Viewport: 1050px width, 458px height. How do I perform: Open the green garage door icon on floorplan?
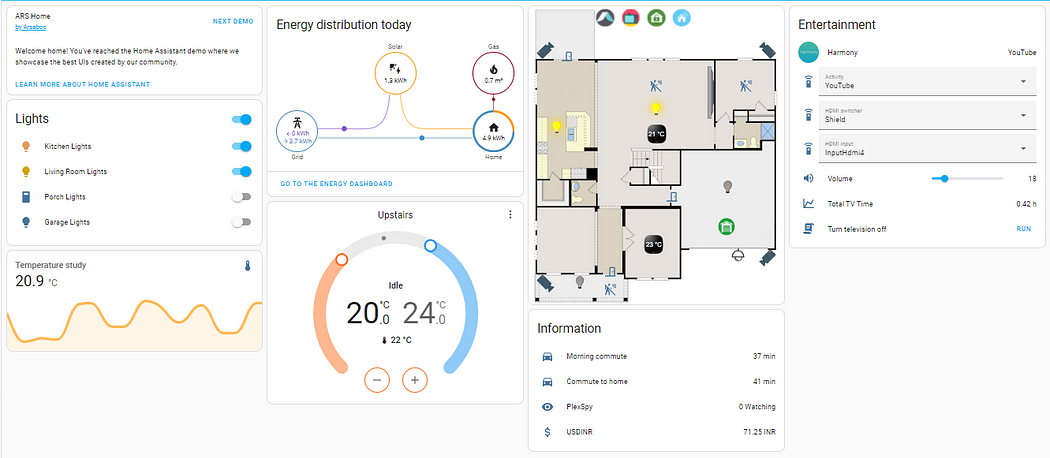pyautogui.click(x=725, y=227)
